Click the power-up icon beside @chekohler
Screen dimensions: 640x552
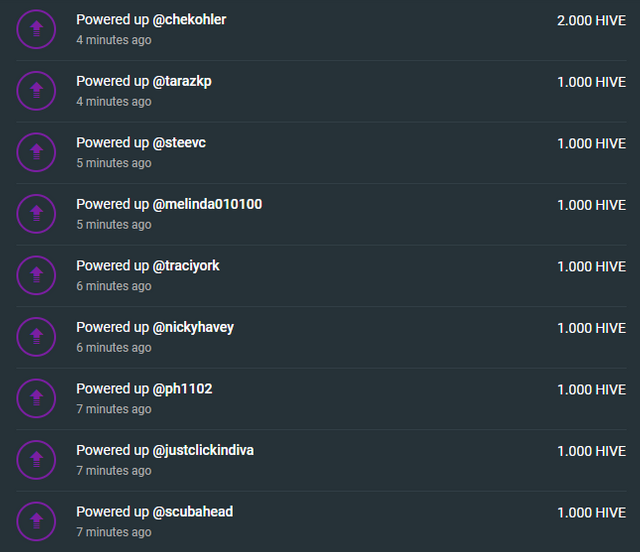click(36, 29)
